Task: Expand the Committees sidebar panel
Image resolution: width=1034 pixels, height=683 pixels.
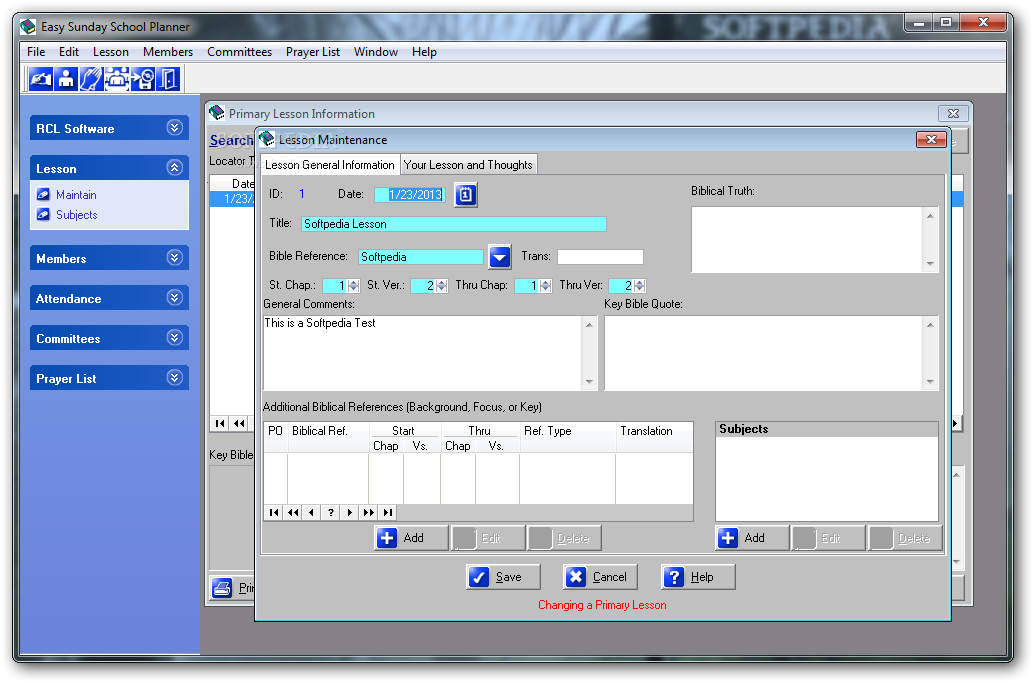Action: 174,338
